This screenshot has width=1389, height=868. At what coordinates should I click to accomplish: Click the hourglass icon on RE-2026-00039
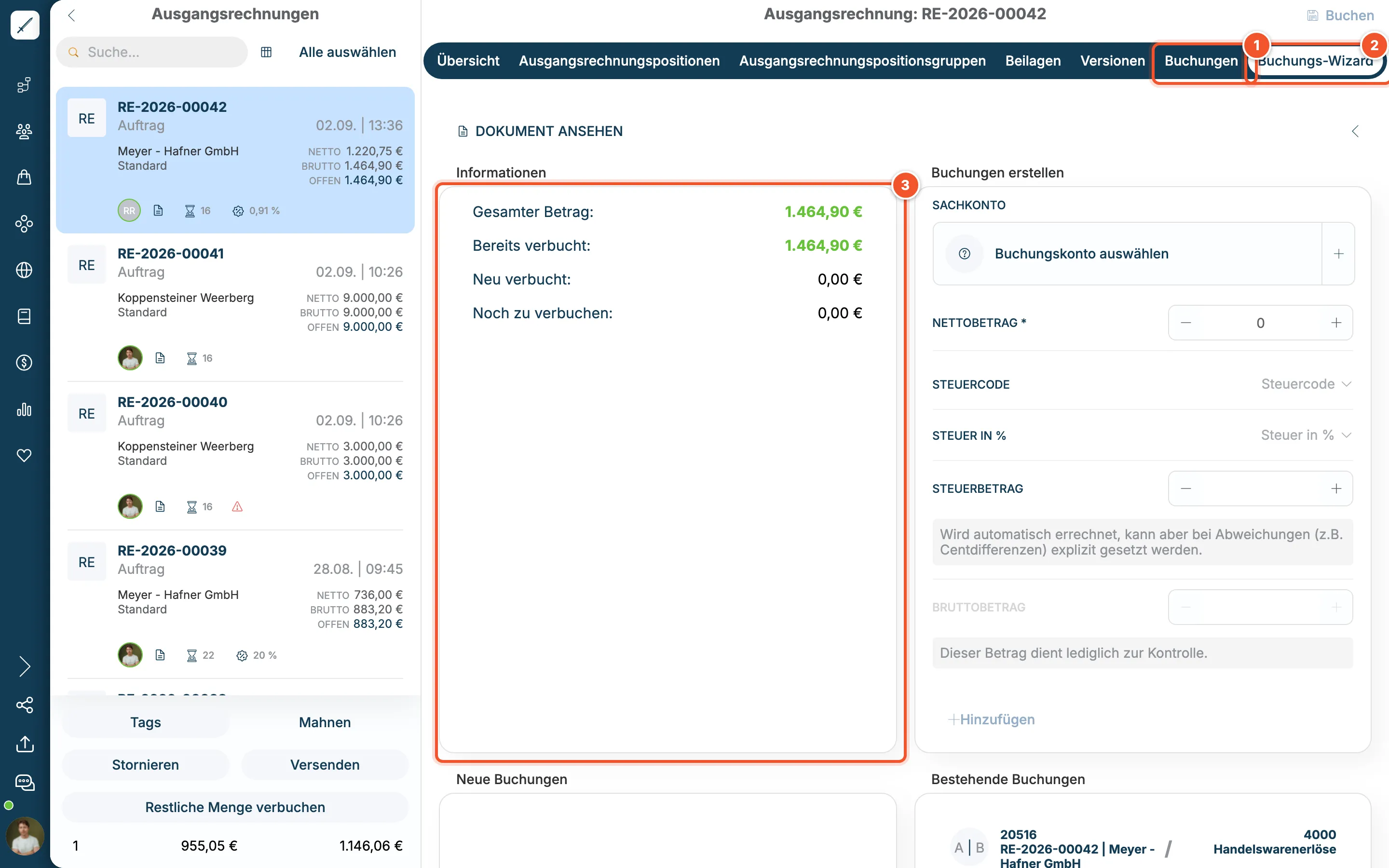click(x=191, y=655)
